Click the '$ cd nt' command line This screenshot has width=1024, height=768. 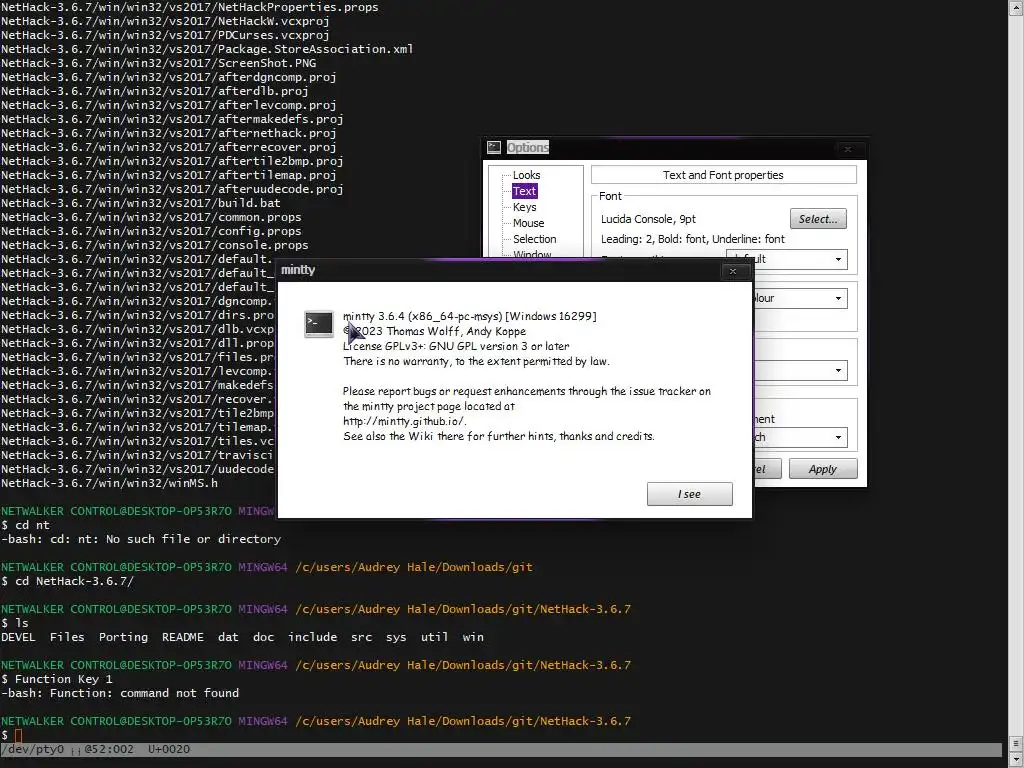[25, 525]
